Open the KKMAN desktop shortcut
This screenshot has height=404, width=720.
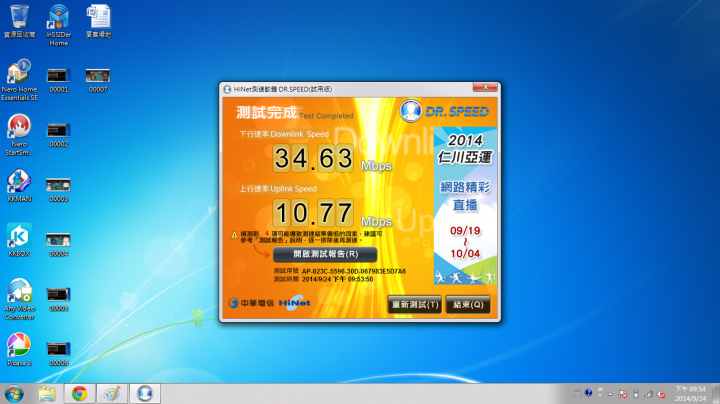(x=19, y=185)
